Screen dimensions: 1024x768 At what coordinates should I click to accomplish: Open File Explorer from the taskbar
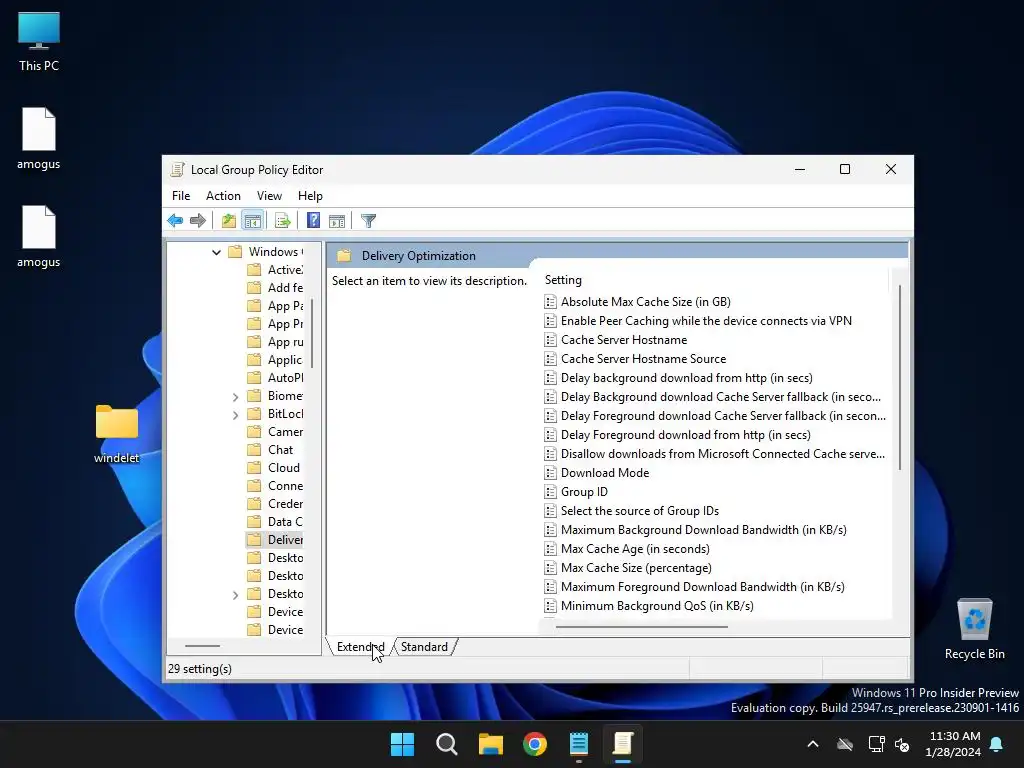tap(490, 744)
